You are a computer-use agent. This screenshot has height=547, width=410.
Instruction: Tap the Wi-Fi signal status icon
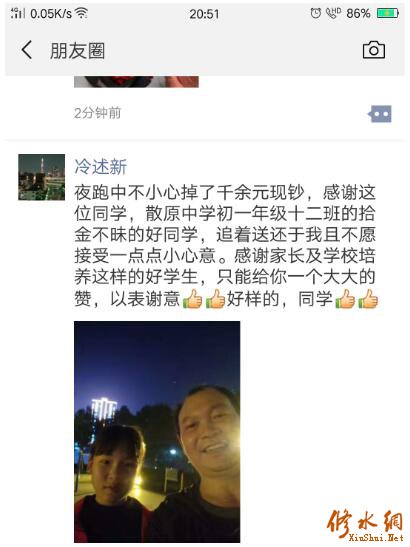82,14
